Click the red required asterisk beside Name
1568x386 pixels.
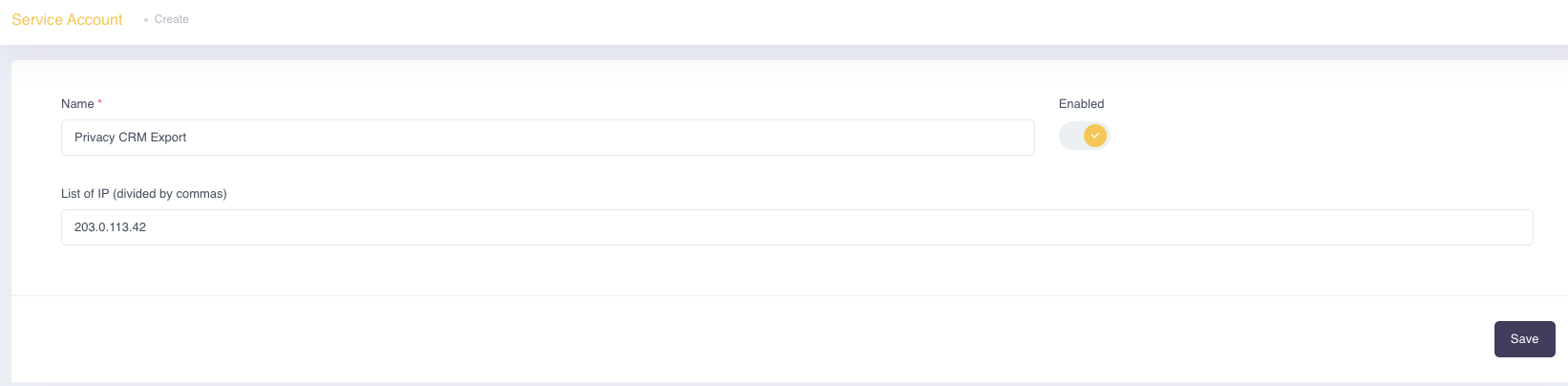(x=99, y=101)
